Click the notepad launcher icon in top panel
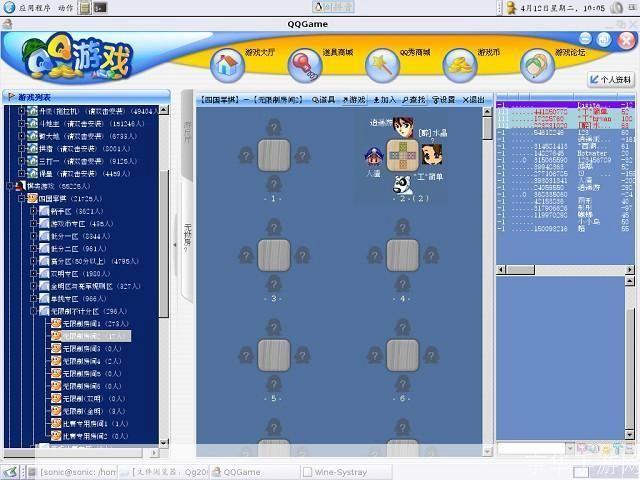 pyautogui.click(x=85, y=7)
